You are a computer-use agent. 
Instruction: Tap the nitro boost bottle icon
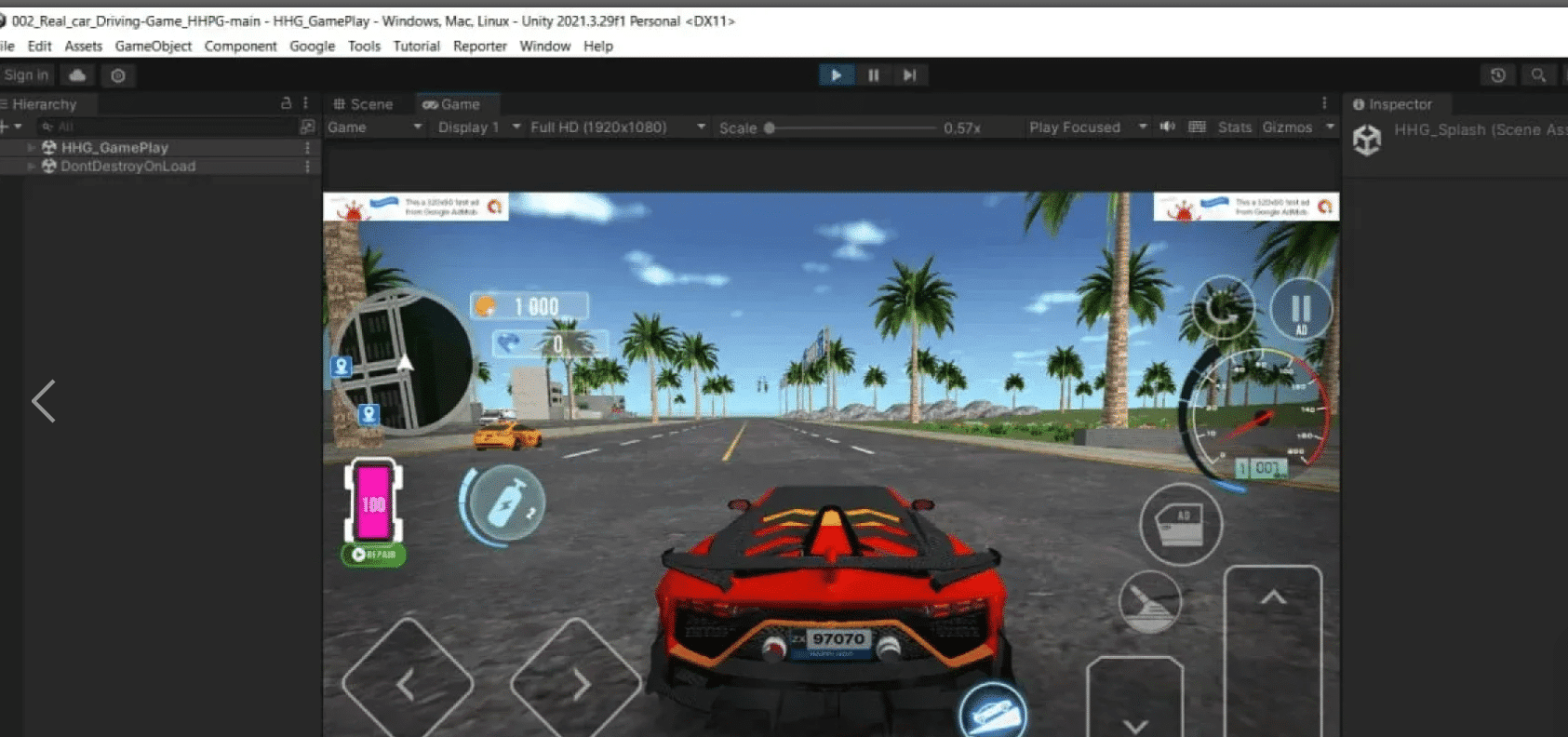tap(505, 504)
